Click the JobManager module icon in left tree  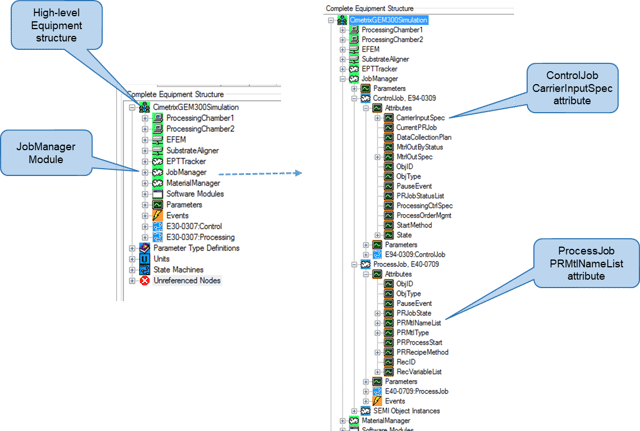tap(158, 172)
